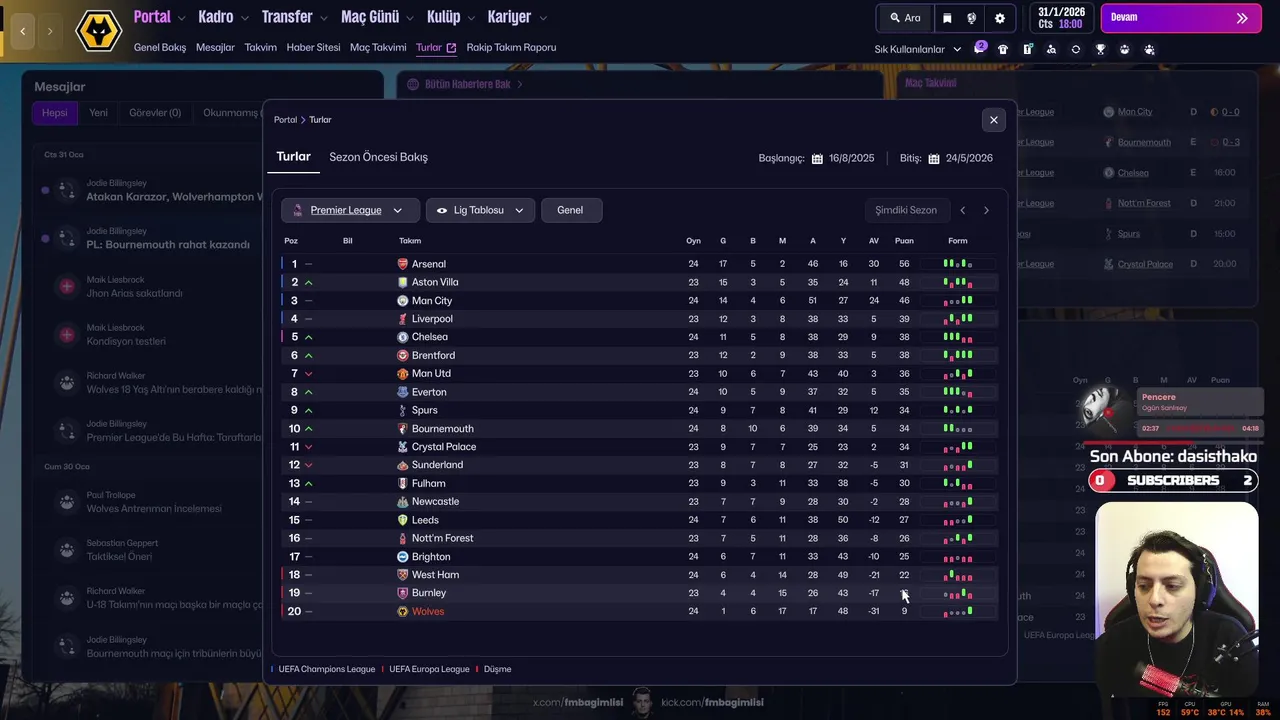
Task: Click the calendar icon next to Başlangıç
Action: click(x=817, y=158)
